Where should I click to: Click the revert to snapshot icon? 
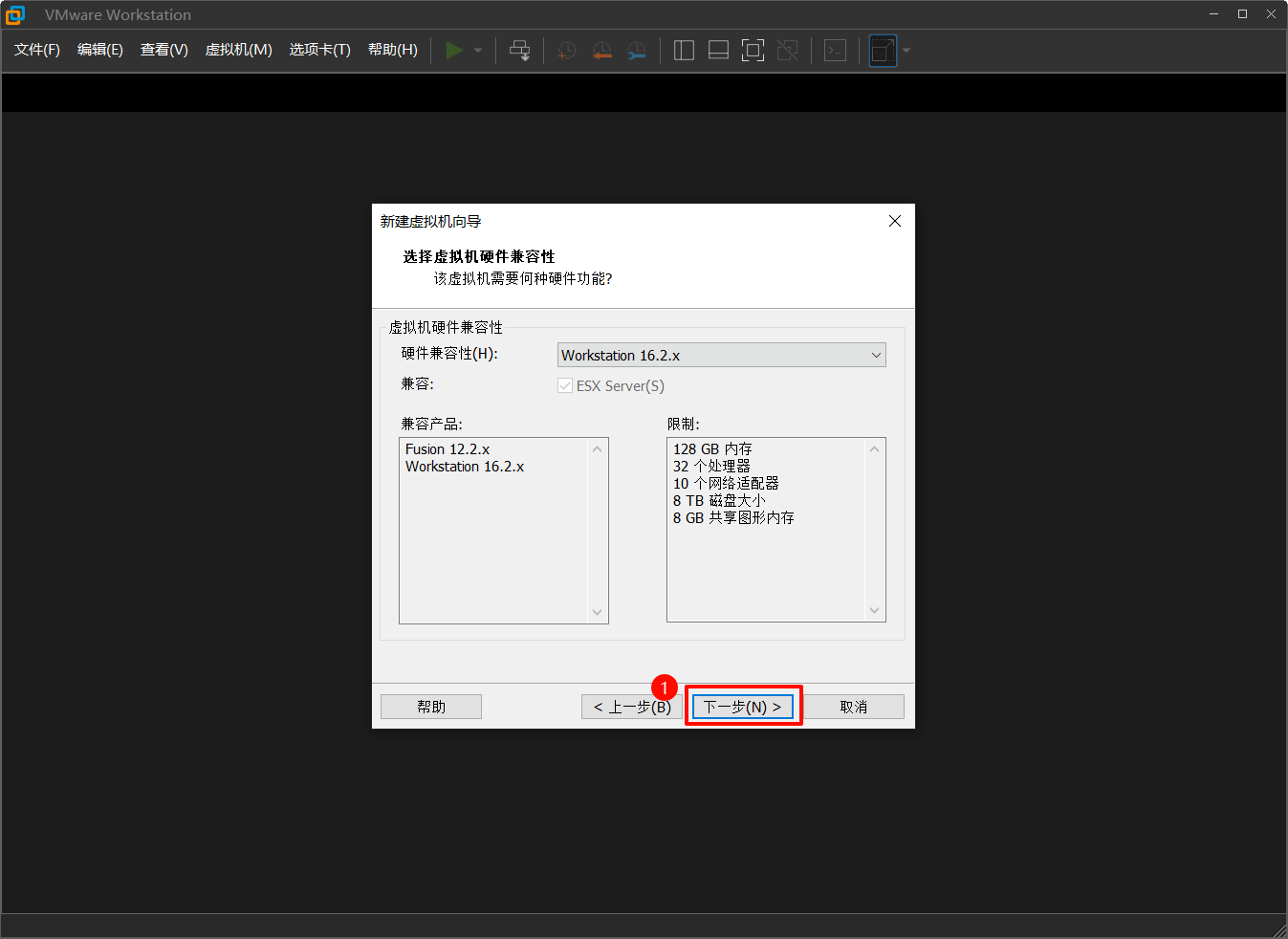pyautogui.click(x=601, y=51)
